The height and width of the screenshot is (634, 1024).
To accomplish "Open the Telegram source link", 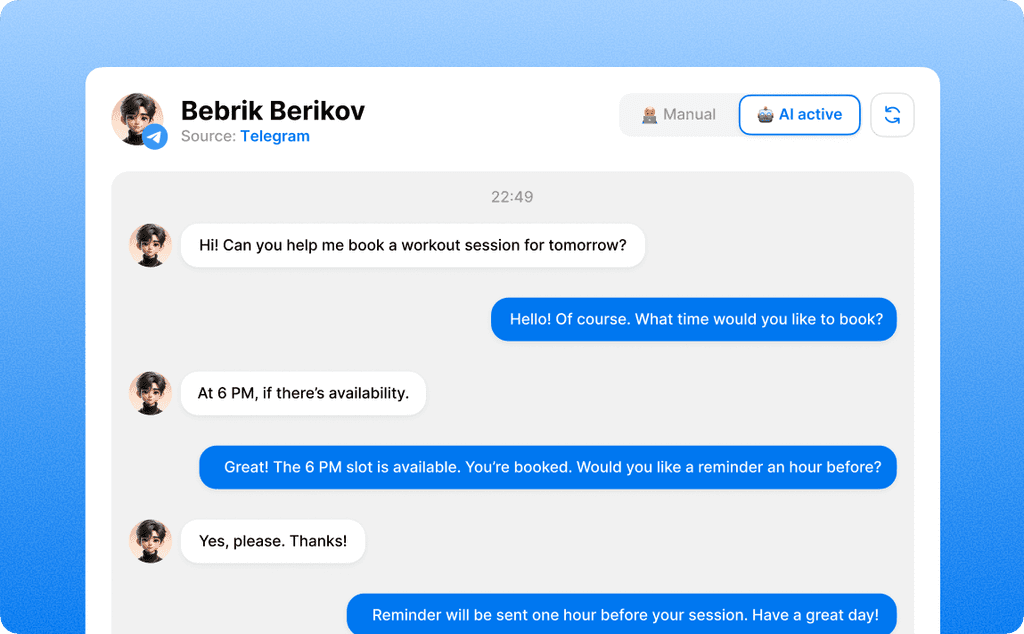I will click(x=275, y=137).
